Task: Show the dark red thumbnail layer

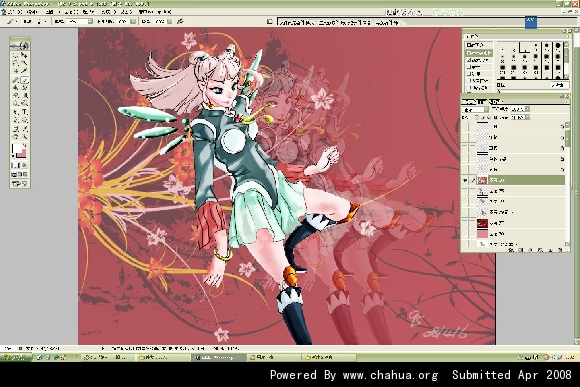Action: point(465,223)
